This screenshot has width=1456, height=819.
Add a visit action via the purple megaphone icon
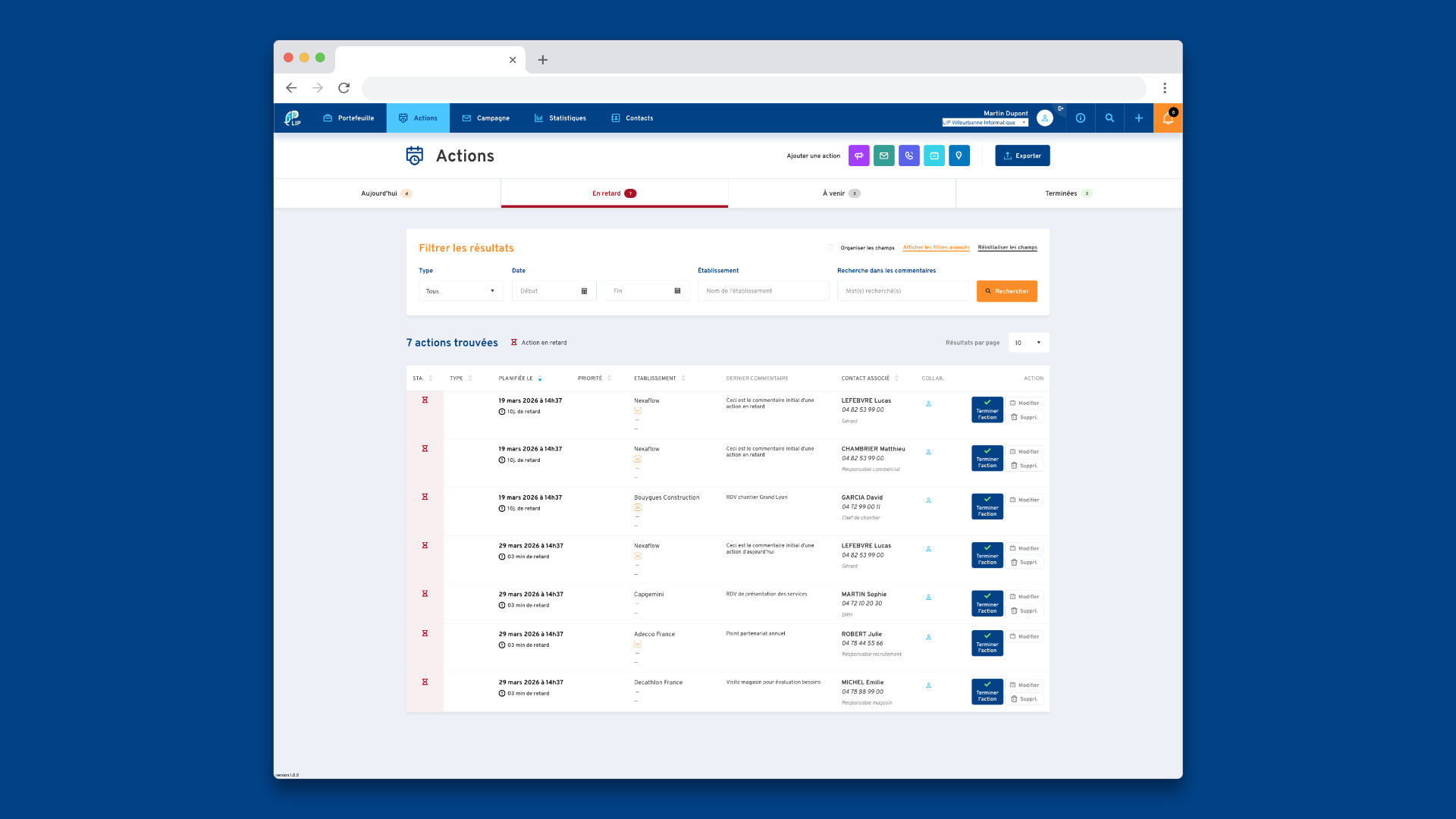[858, 155]
